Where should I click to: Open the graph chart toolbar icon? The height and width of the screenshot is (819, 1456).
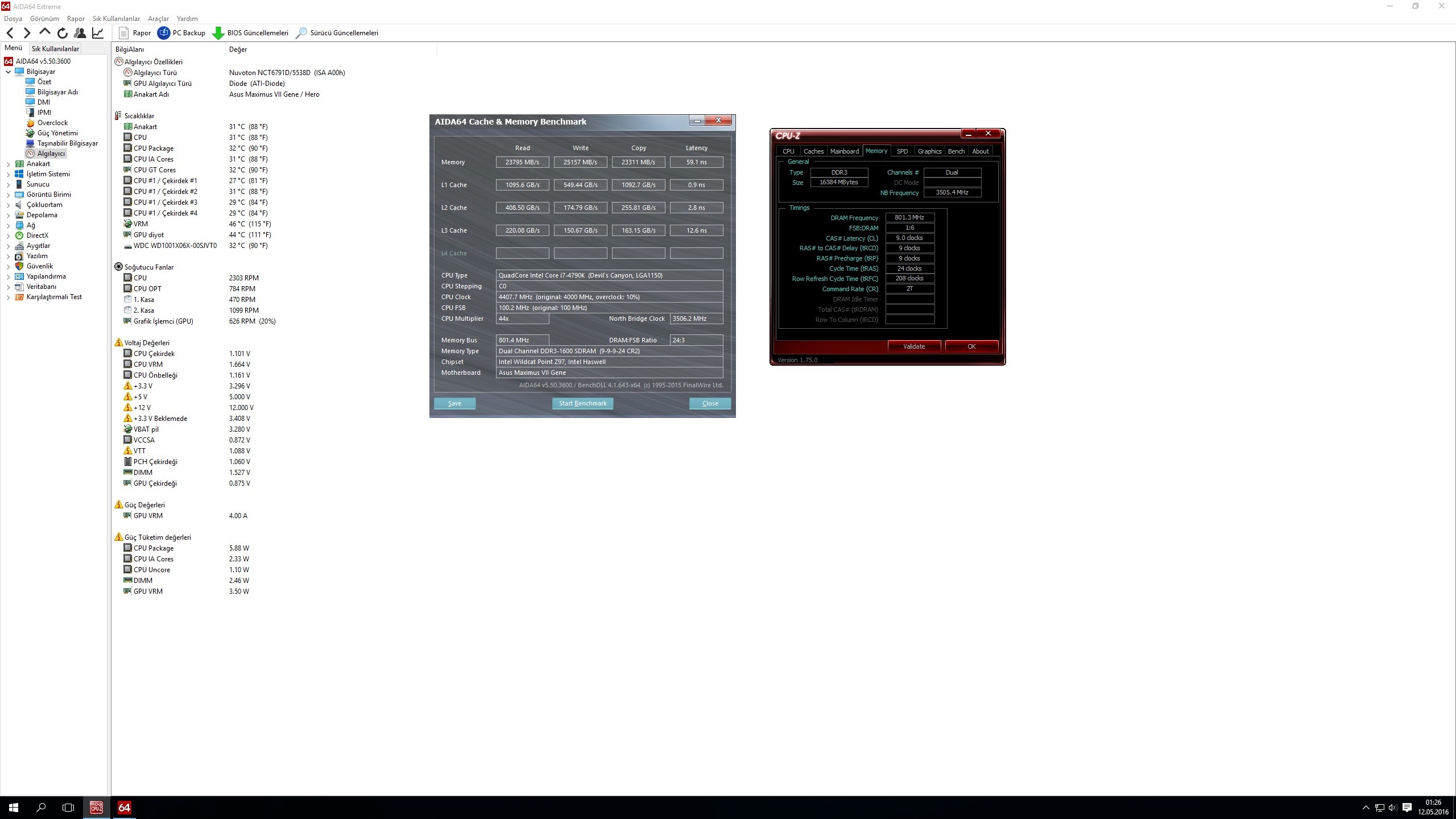(98, 33)
